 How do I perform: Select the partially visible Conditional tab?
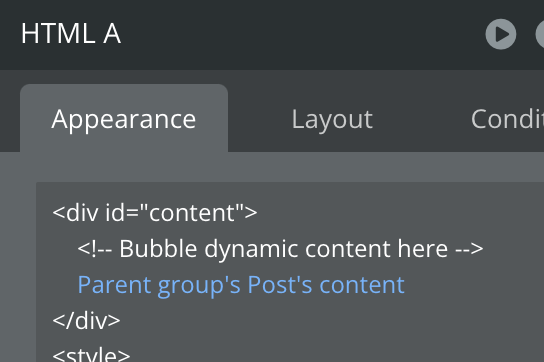507,119
